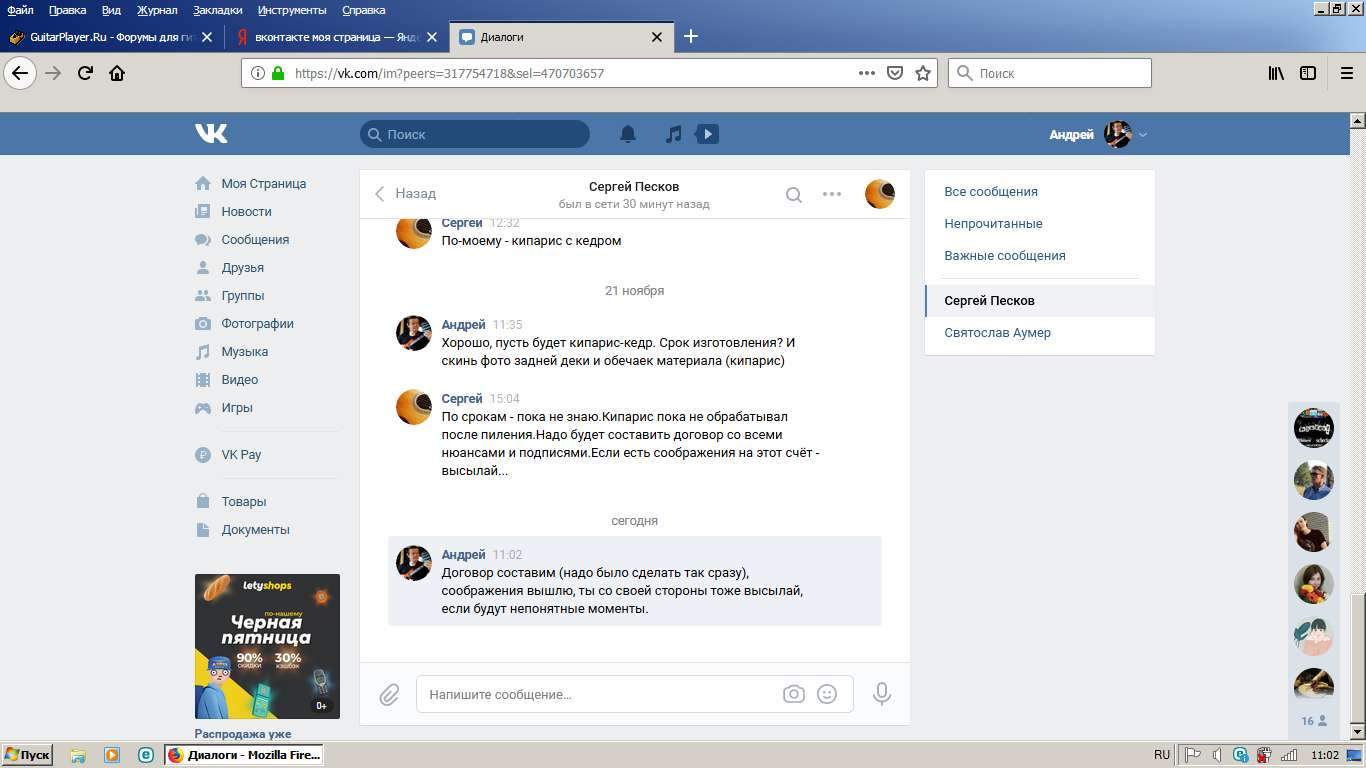The image size is (1366, 768).
Task: Toggle Firefox sidebar view icon
Action: click(x=1308, y=73)
